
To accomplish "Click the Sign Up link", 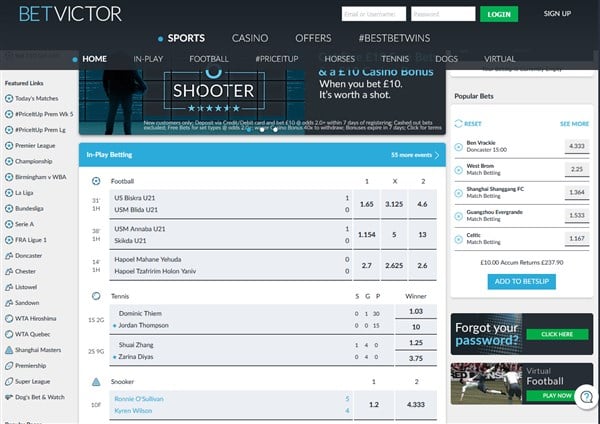I will point(557,14).
